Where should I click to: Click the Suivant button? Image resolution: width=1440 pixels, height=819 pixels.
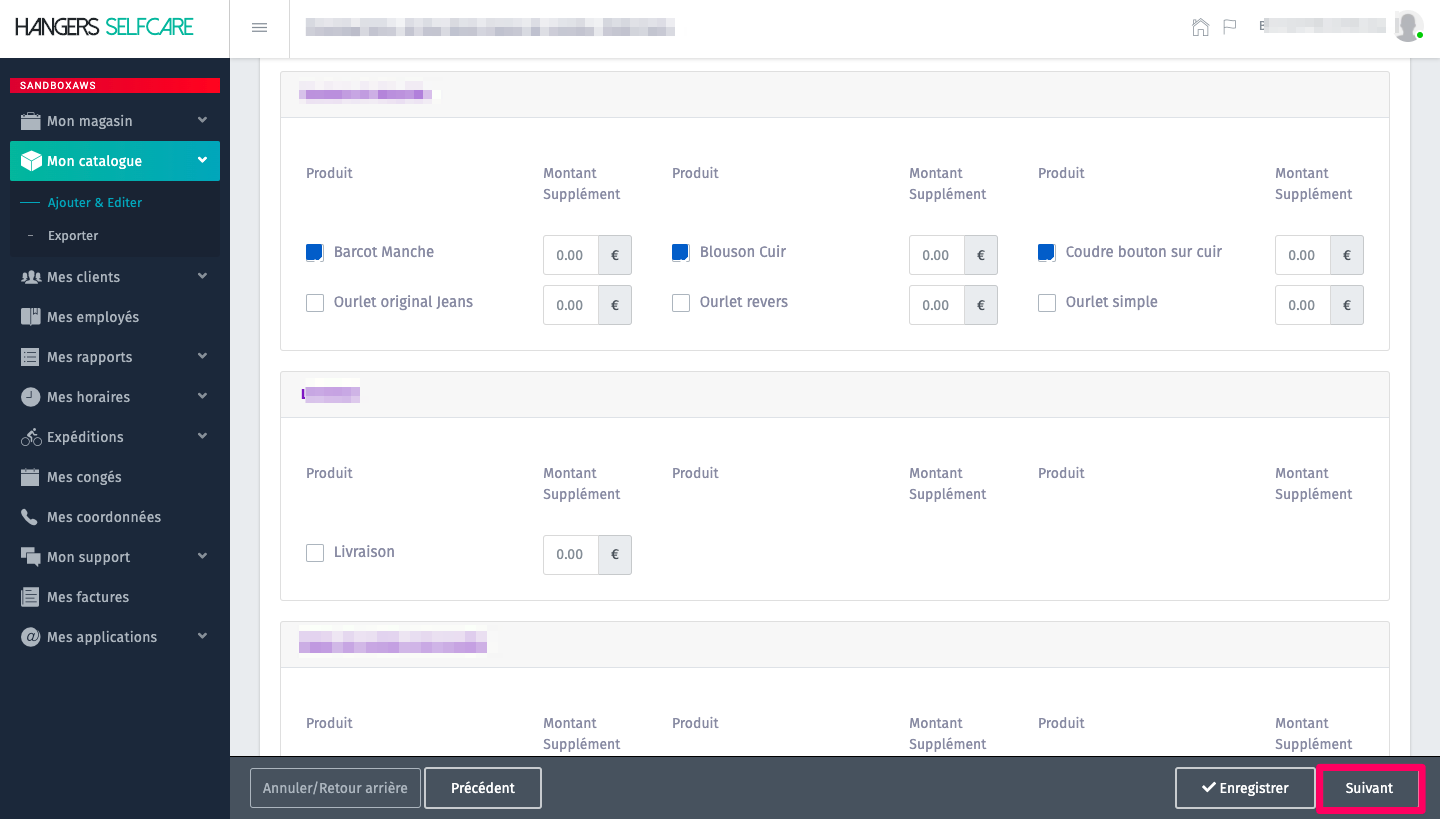click(x=1369, y=788)
